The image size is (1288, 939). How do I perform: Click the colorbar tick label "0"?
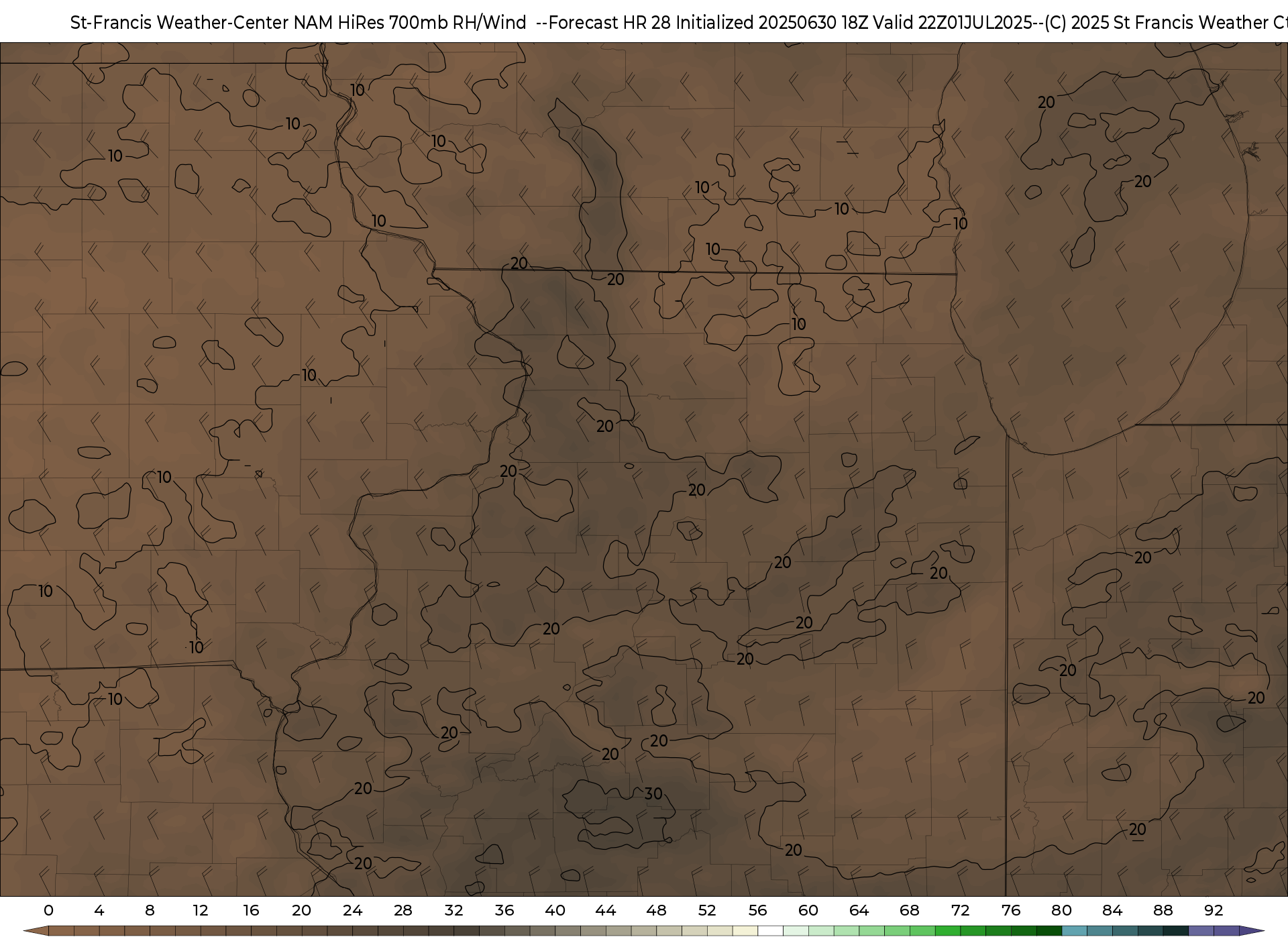coord(48,910)
